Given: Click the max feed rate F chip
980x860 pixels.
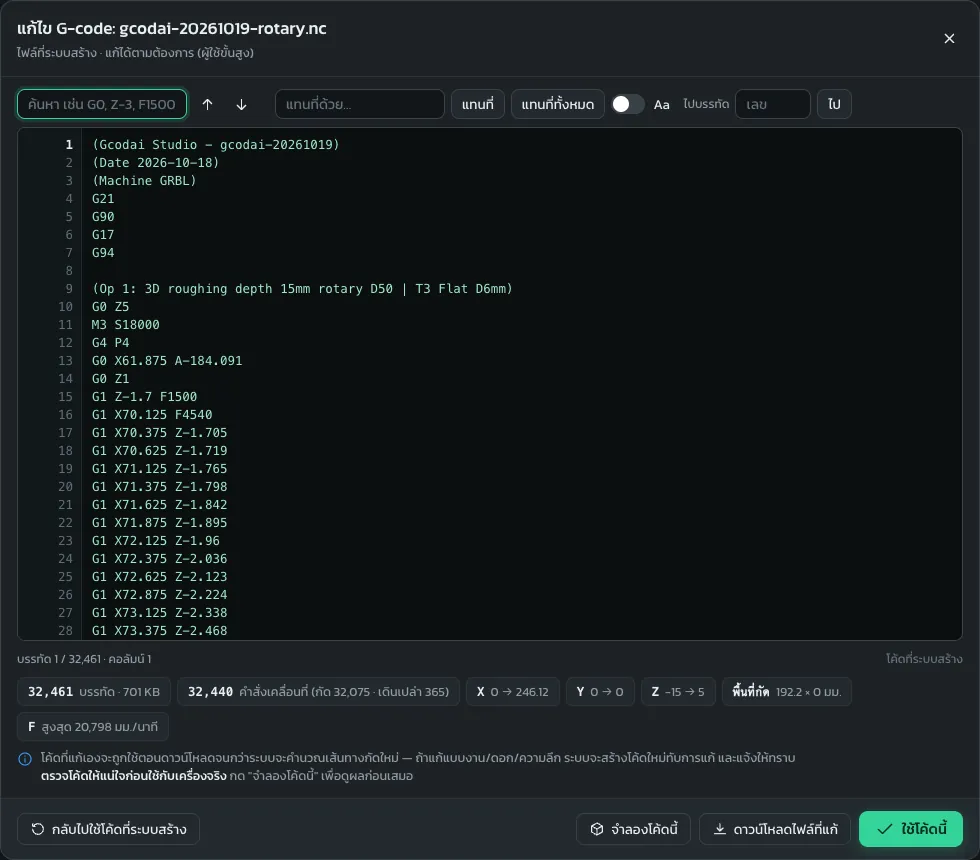Looking at the screenshot, I should click(93, 727).
